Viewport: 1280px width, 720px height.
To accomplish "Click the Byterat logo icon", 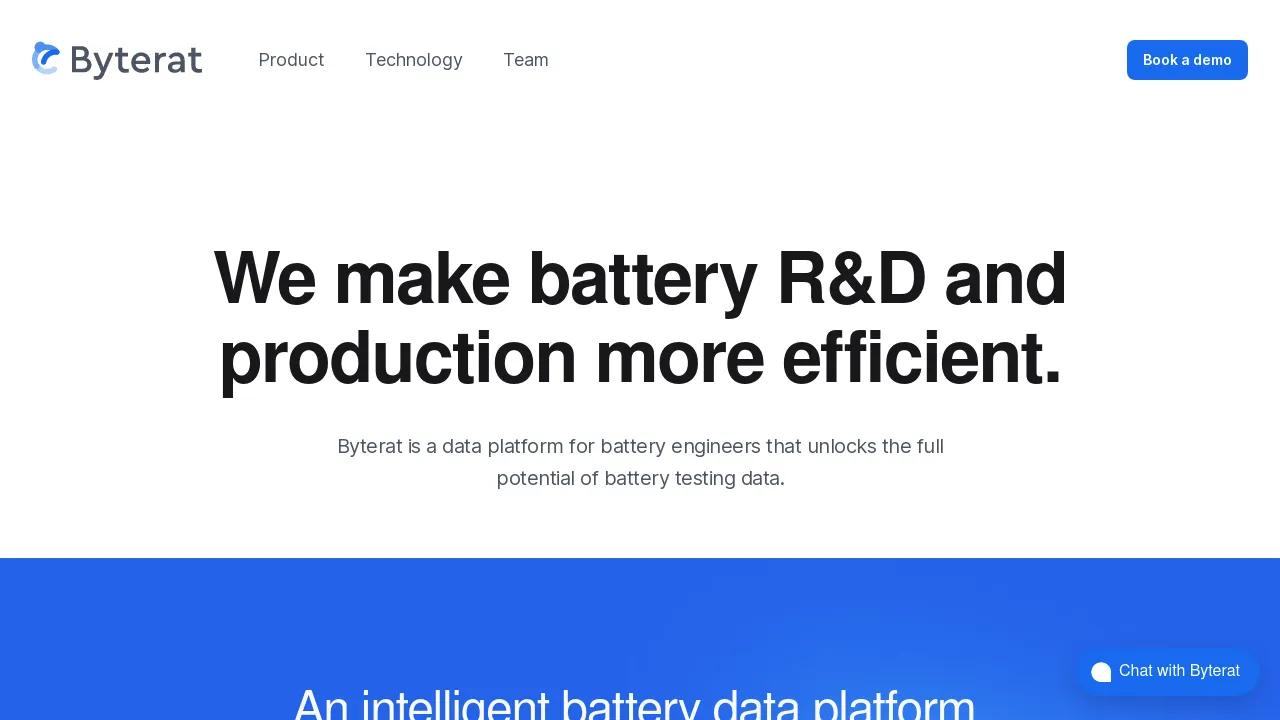I will tap(46, 59).
